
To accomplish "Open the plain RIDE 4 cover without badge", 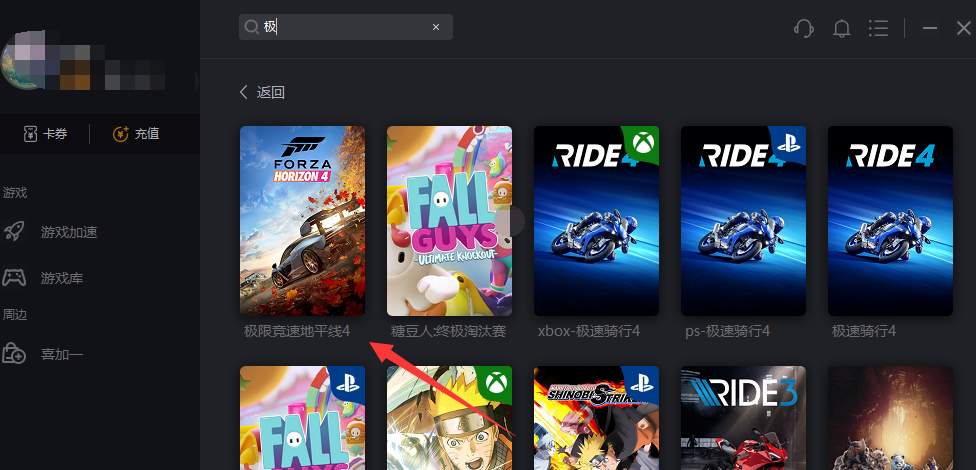I will (x=890, y=221).
